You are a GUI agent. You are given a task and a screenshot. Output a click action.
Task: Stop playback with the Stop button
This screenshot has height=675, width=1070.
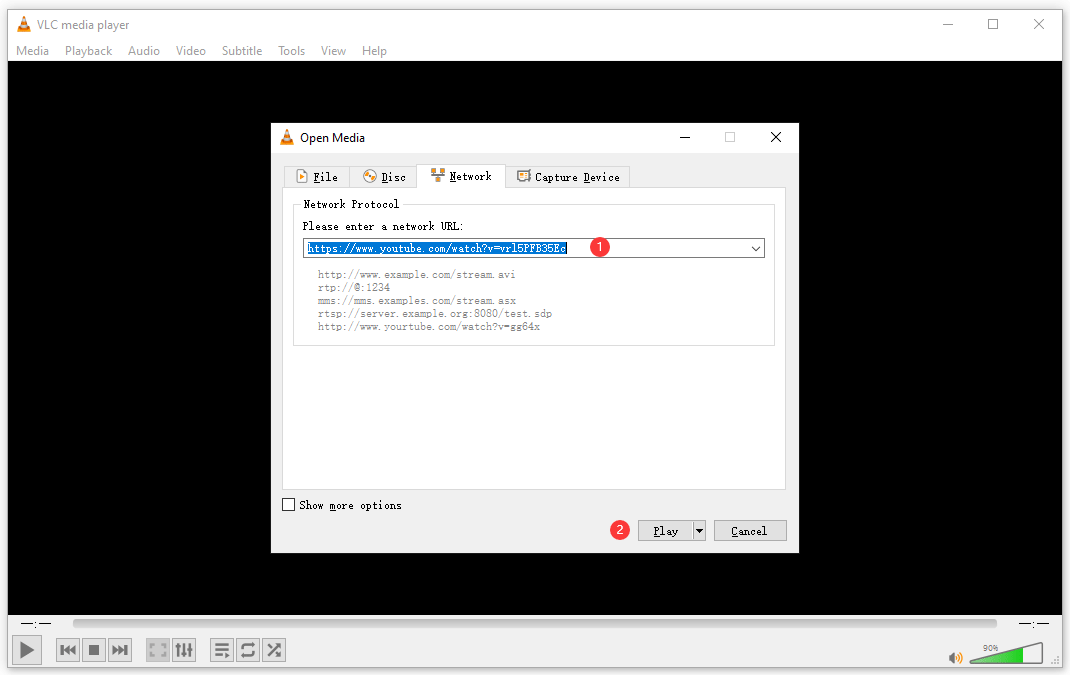[94, 650]
